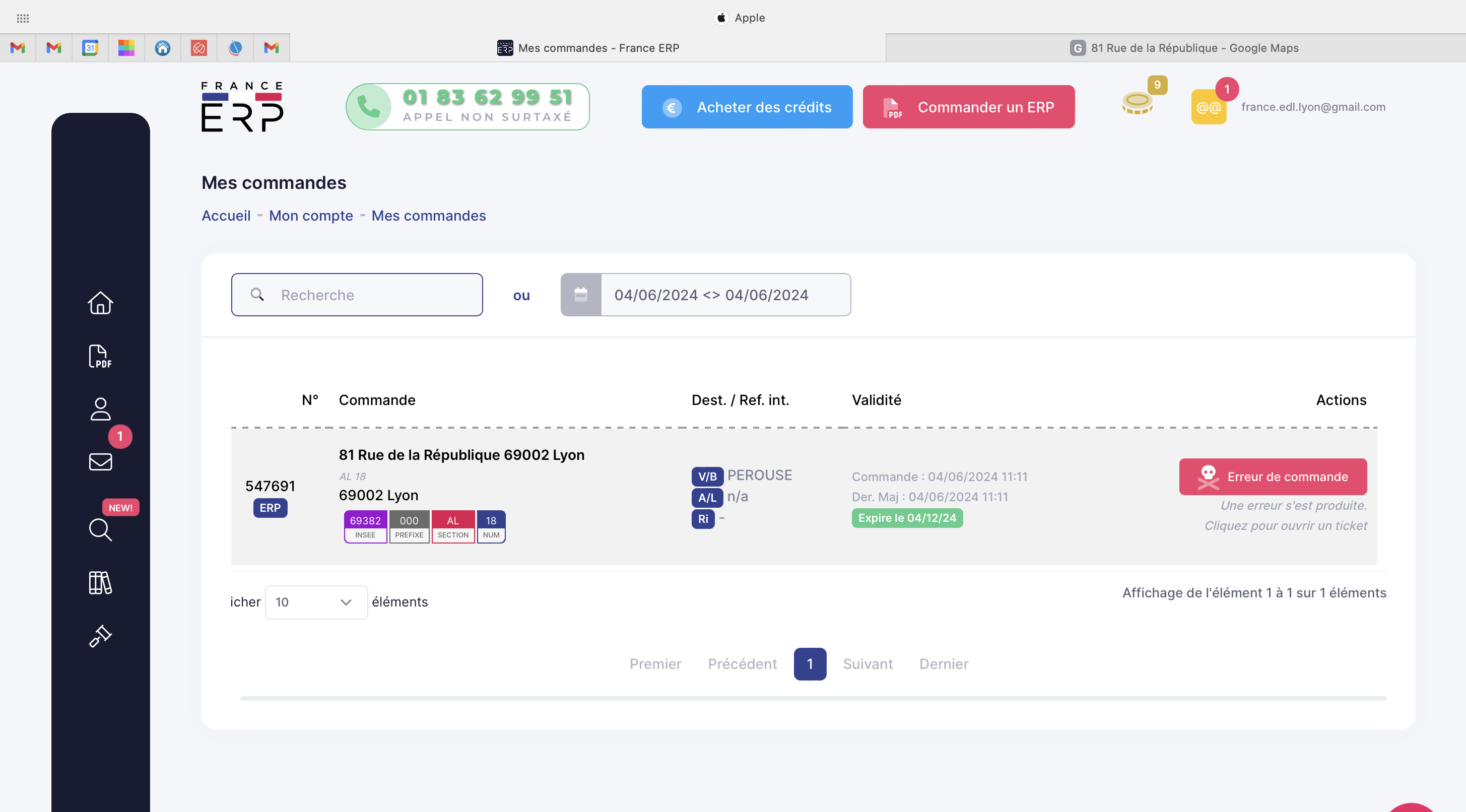Image resolution: width=1466 pixels, height=812 pixels.
Task: Click the Premier pagination link
Action: [x=655, y=663]
